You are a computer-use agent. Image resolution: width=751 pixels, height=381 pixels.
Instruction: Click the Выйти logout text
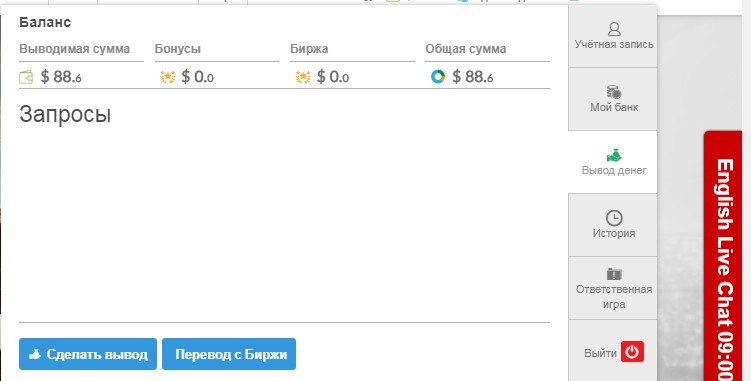point(600,353)
